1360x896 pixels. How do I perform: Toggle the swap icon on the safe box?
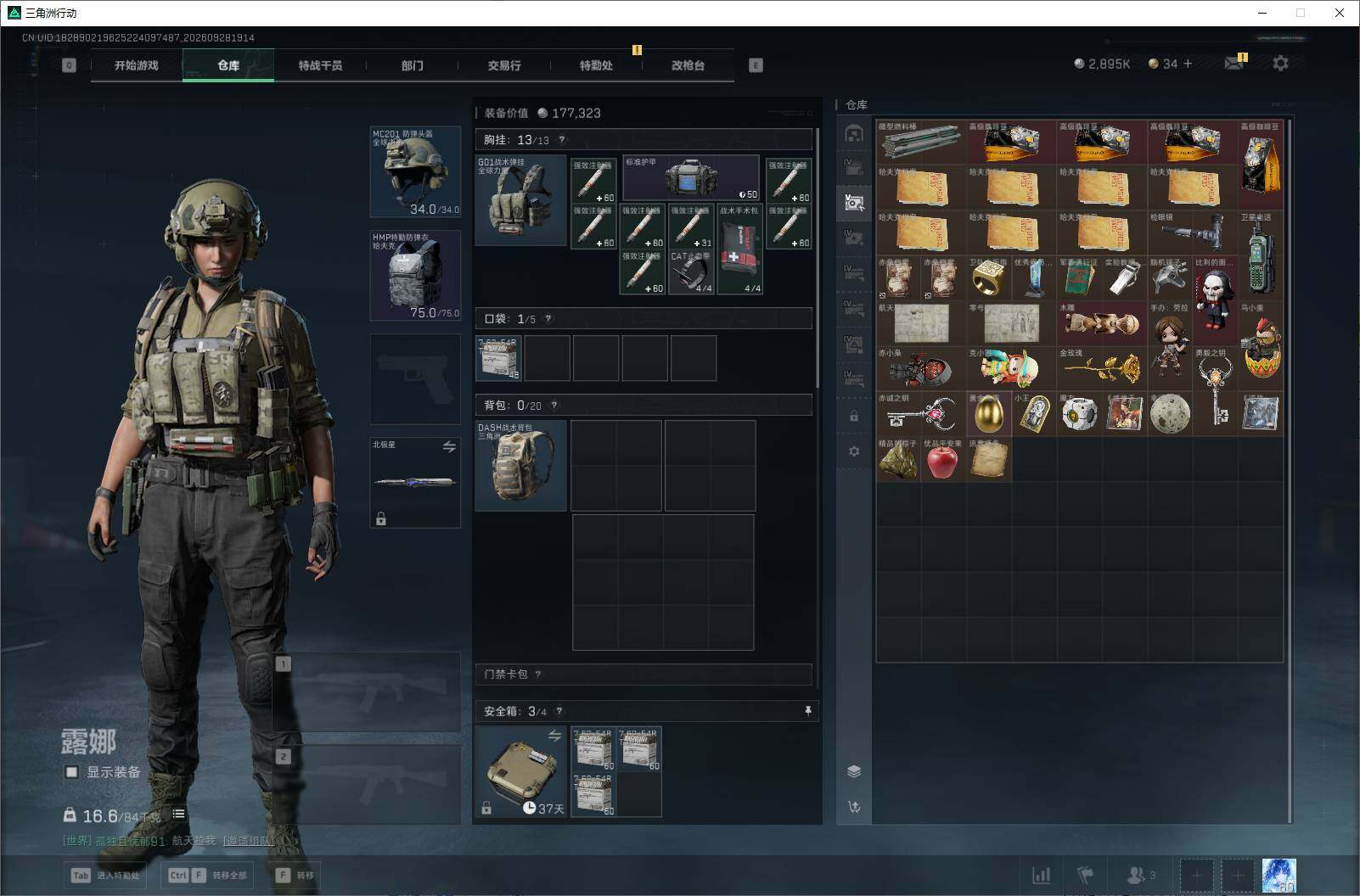coord(554,736)
